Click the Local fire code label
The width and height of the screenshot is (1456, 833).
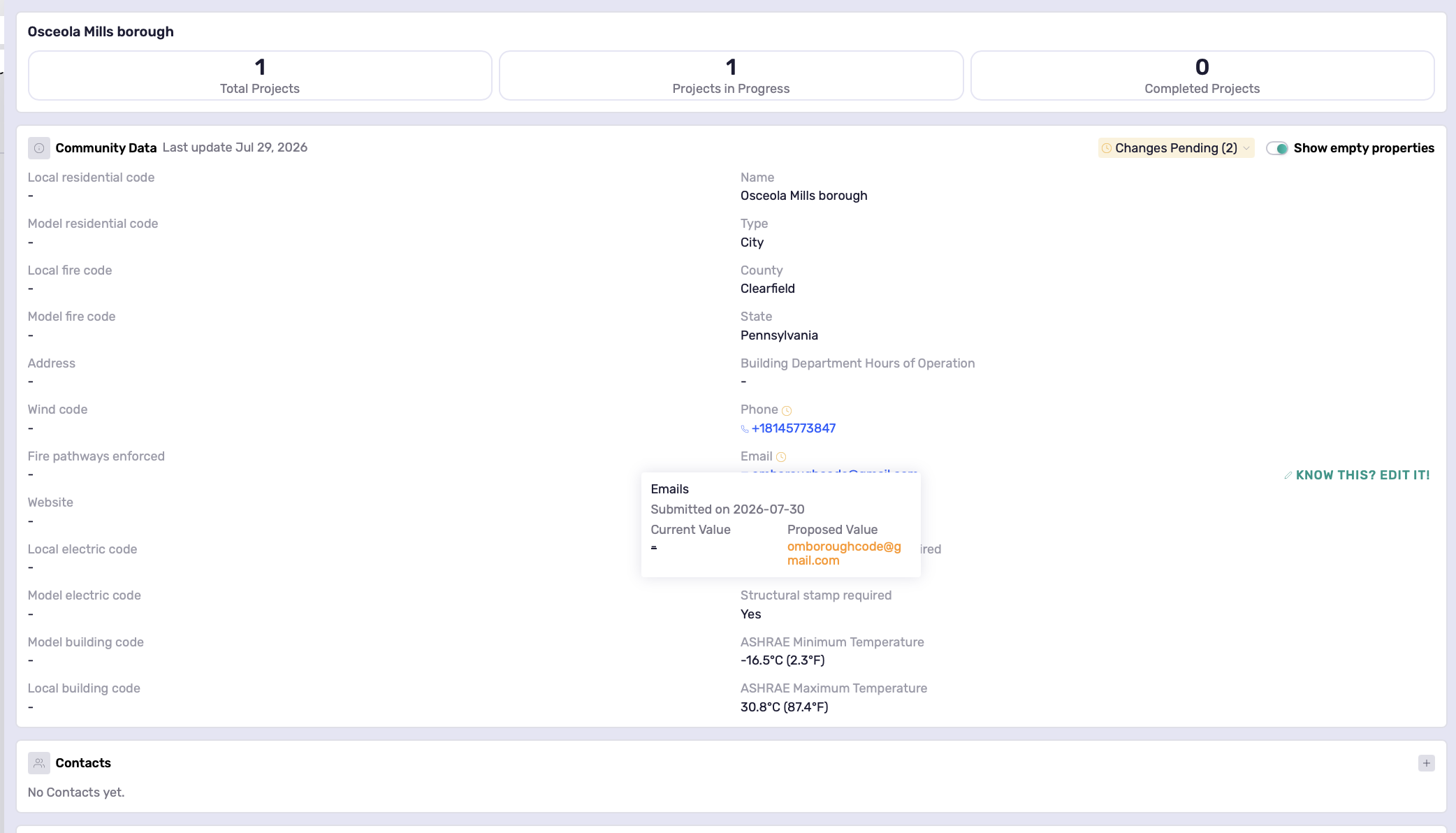(70, 270)
